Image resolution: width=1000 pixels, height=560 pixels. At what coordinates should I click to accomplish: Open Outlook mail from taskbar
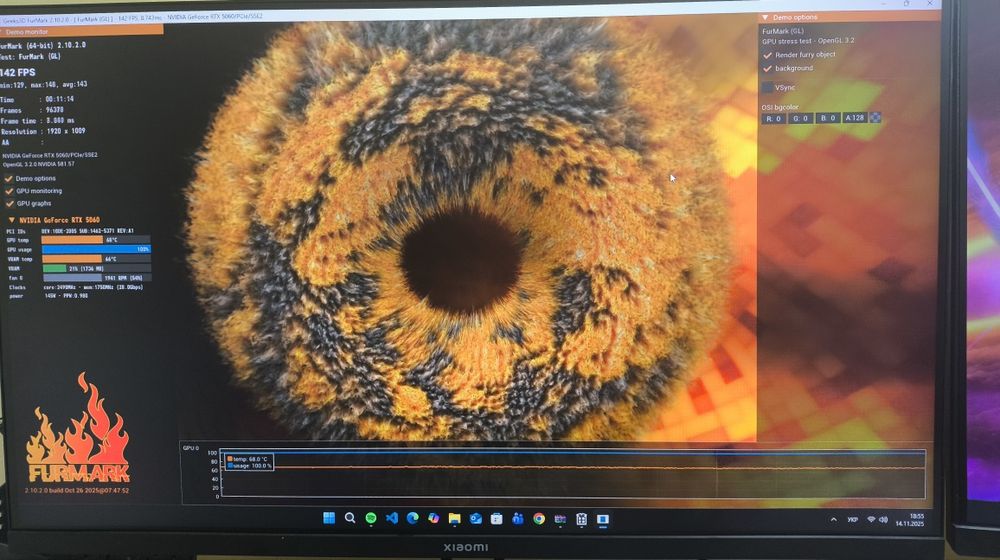click(476, 519)
